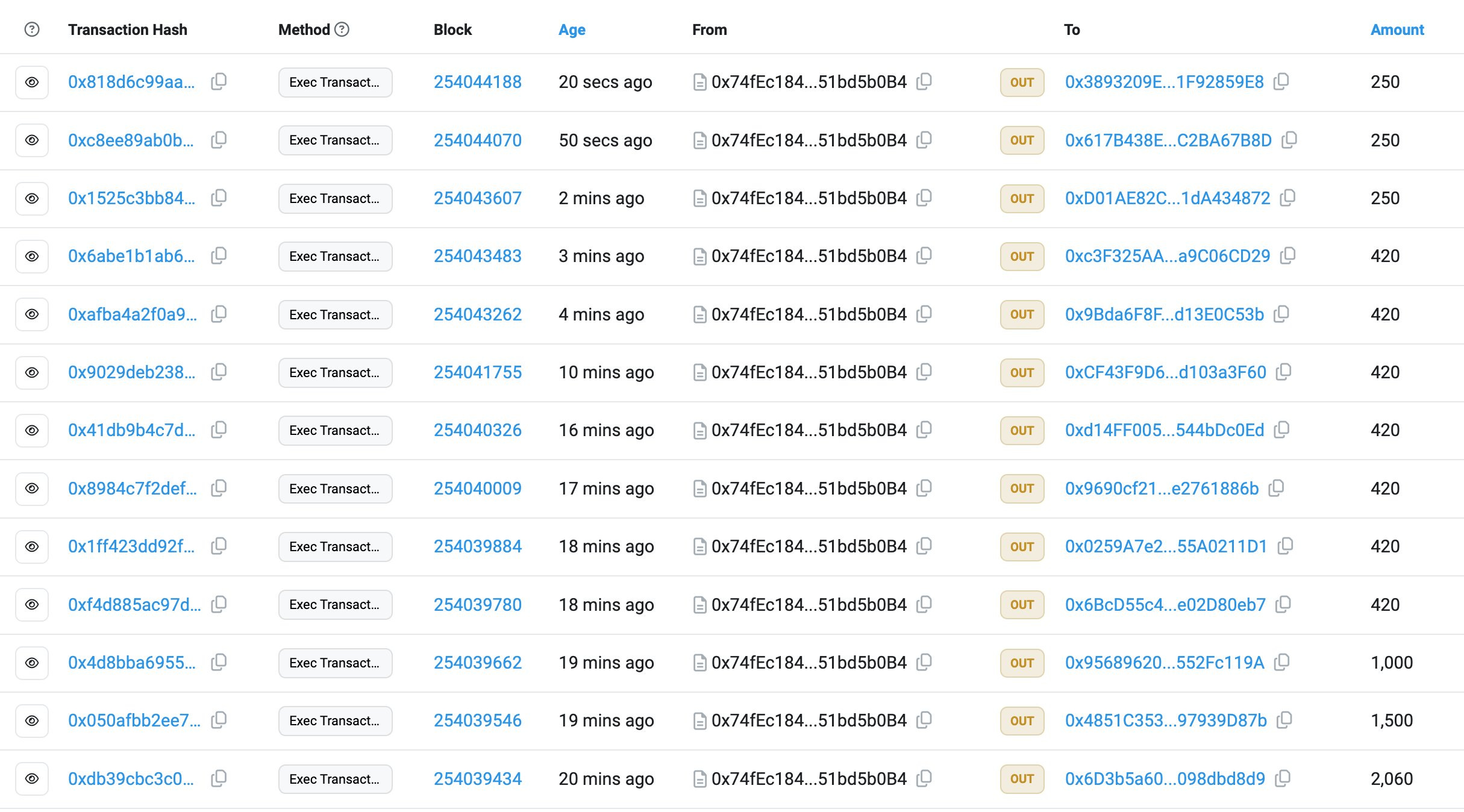Copy To address 0x9Bda6F8F...d13E0C53b
Image resolution: width=1464 pixels, height=812 pixels.
(x=1281, y=314)
